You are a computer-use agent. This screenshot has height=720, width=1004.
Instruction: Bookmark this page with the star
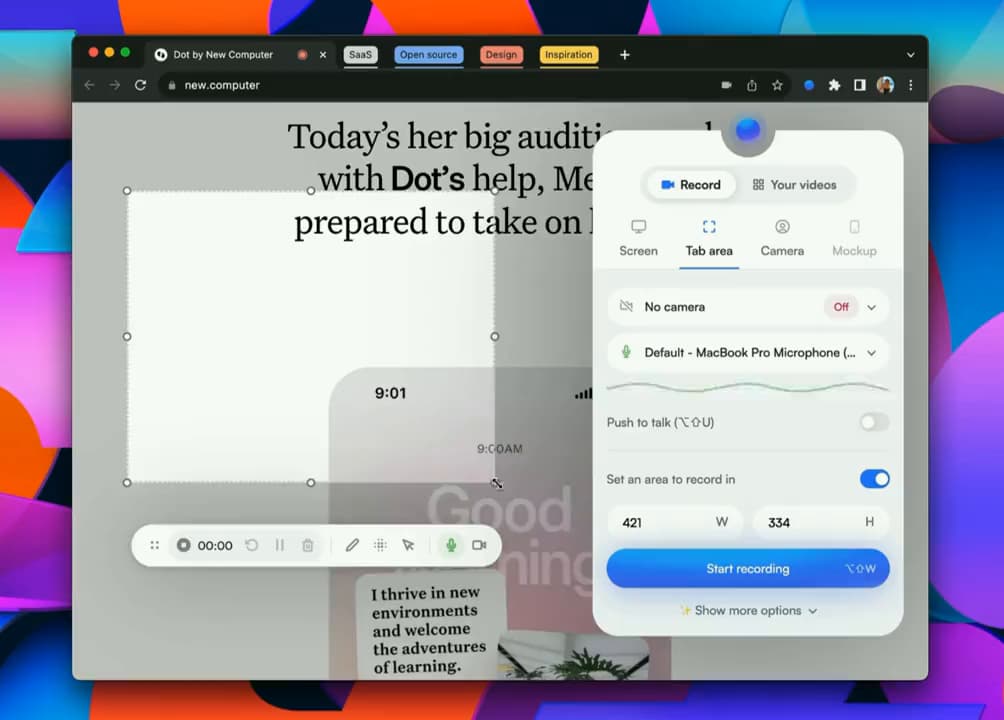coord(777,85)
